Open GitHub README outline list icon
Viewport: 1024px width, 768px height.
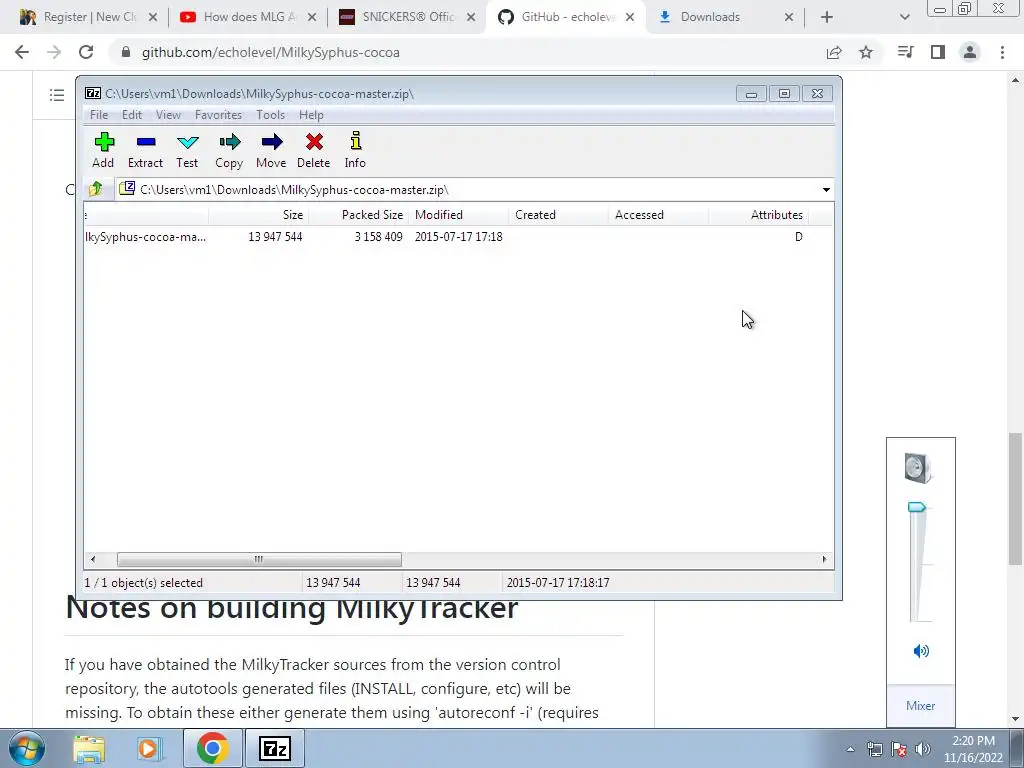(x=57, y=95)
